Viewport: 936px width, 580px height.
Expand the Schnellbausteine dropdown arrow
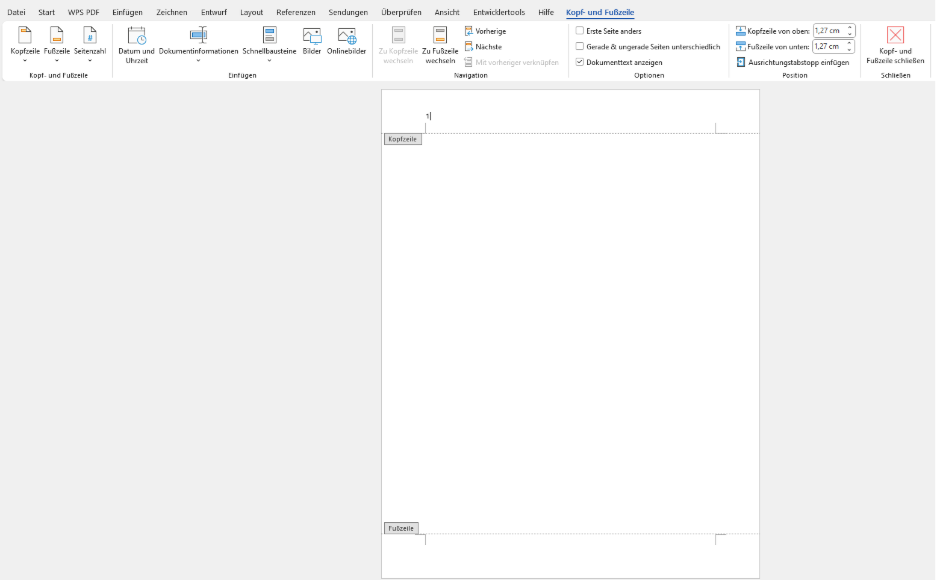pyautogui.click(x=269, y=60)
